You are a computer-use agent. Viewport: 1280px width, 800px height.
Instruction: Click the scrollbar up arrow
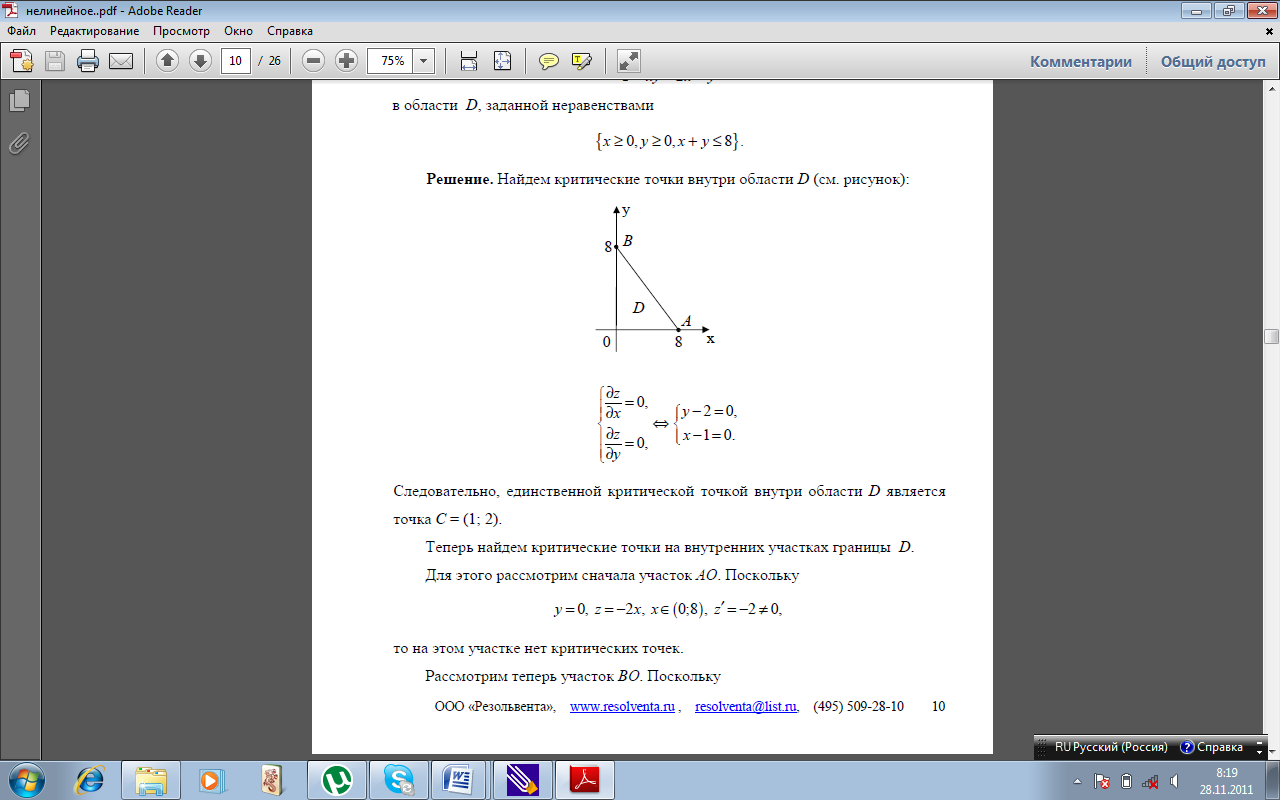[1271, 88]
